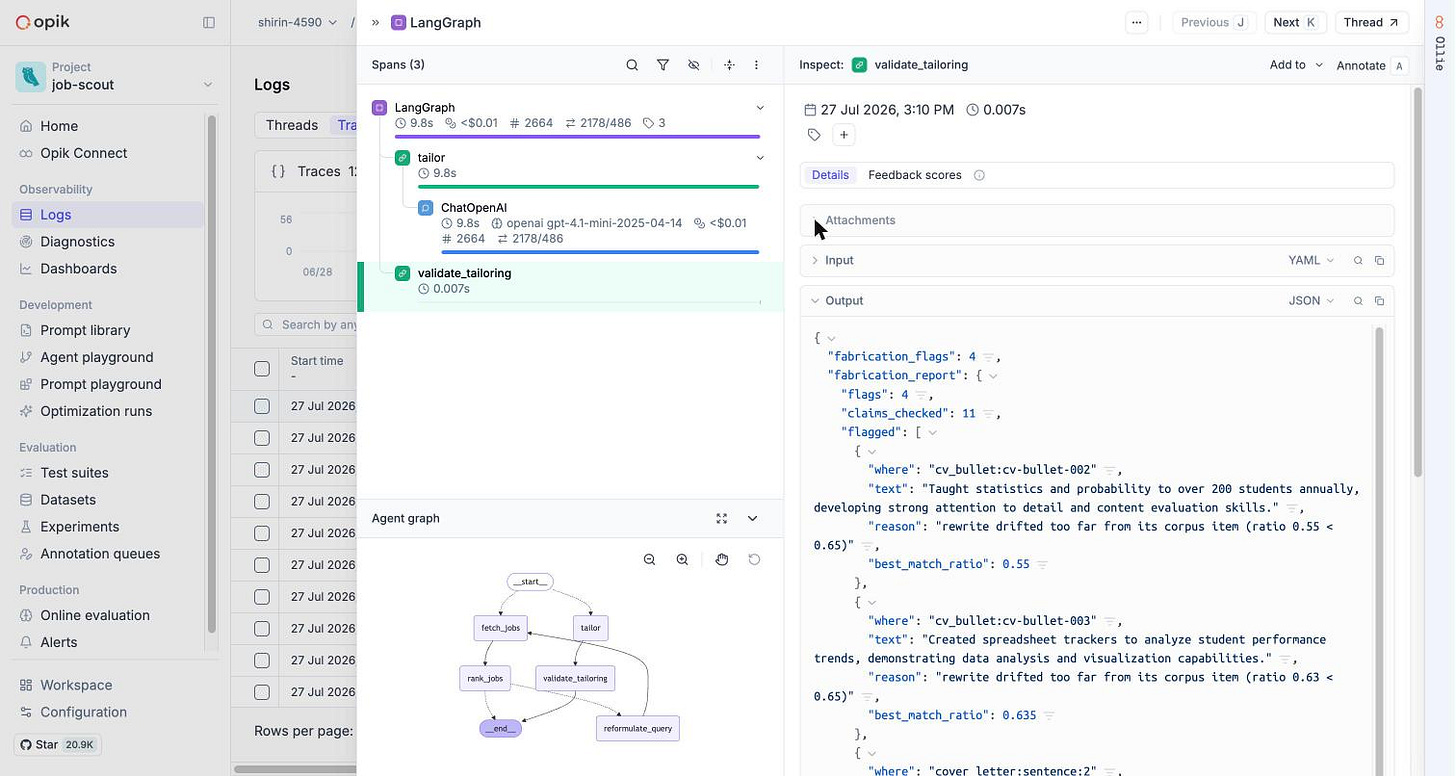Switch to the Details tab
This screenshot has height=776, width=1456.
[x=830, y=175]
